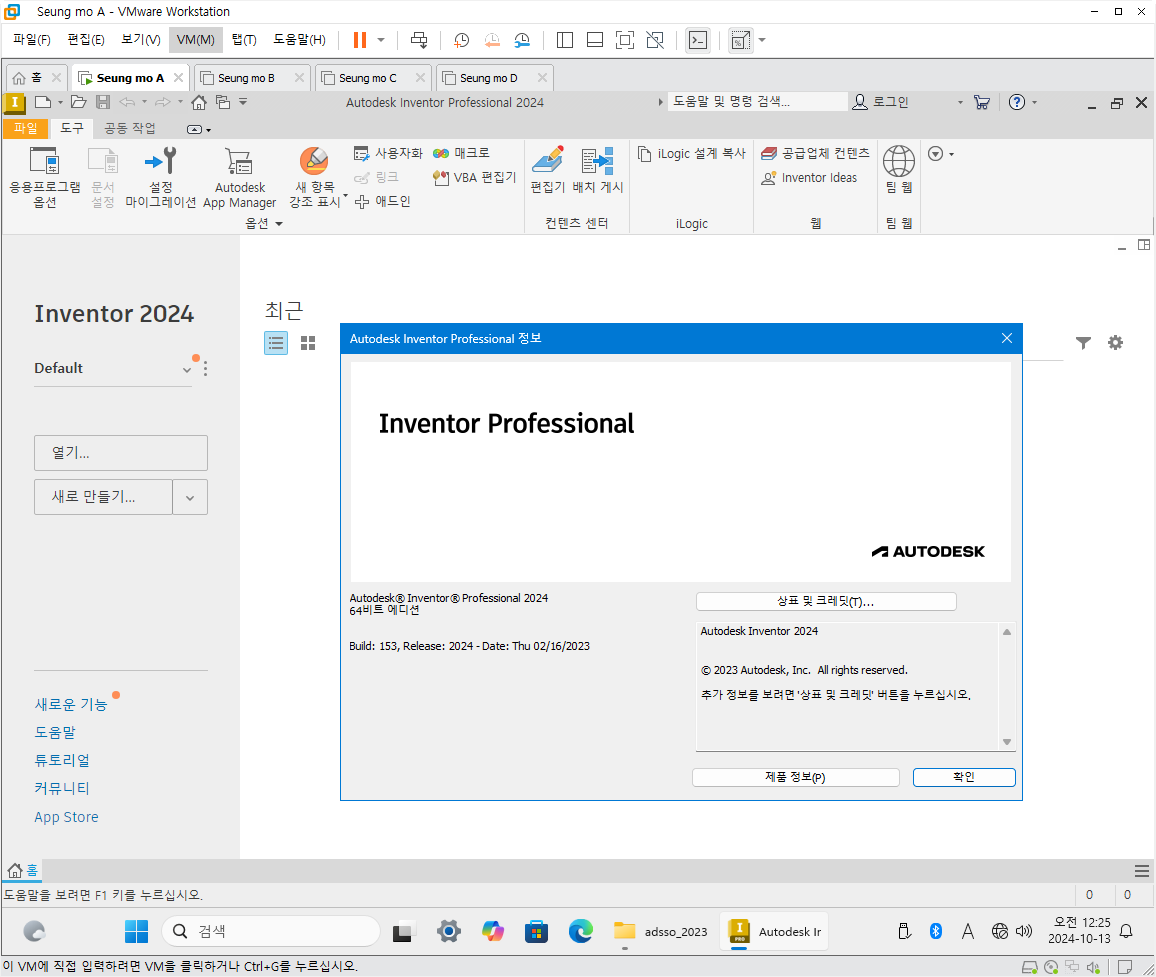Select the Tools (도구) ribbon tab
Image resolution: width=1156 pixels, height=977 pixels.
coord(72,128)
